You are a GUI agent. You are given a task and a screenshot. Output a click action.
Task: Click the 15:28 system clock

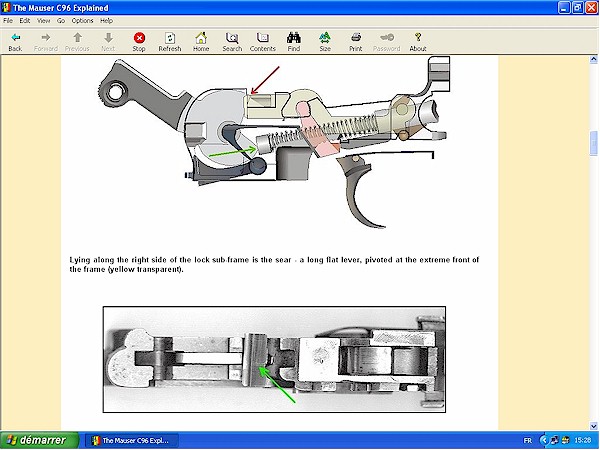coord(583,440)
